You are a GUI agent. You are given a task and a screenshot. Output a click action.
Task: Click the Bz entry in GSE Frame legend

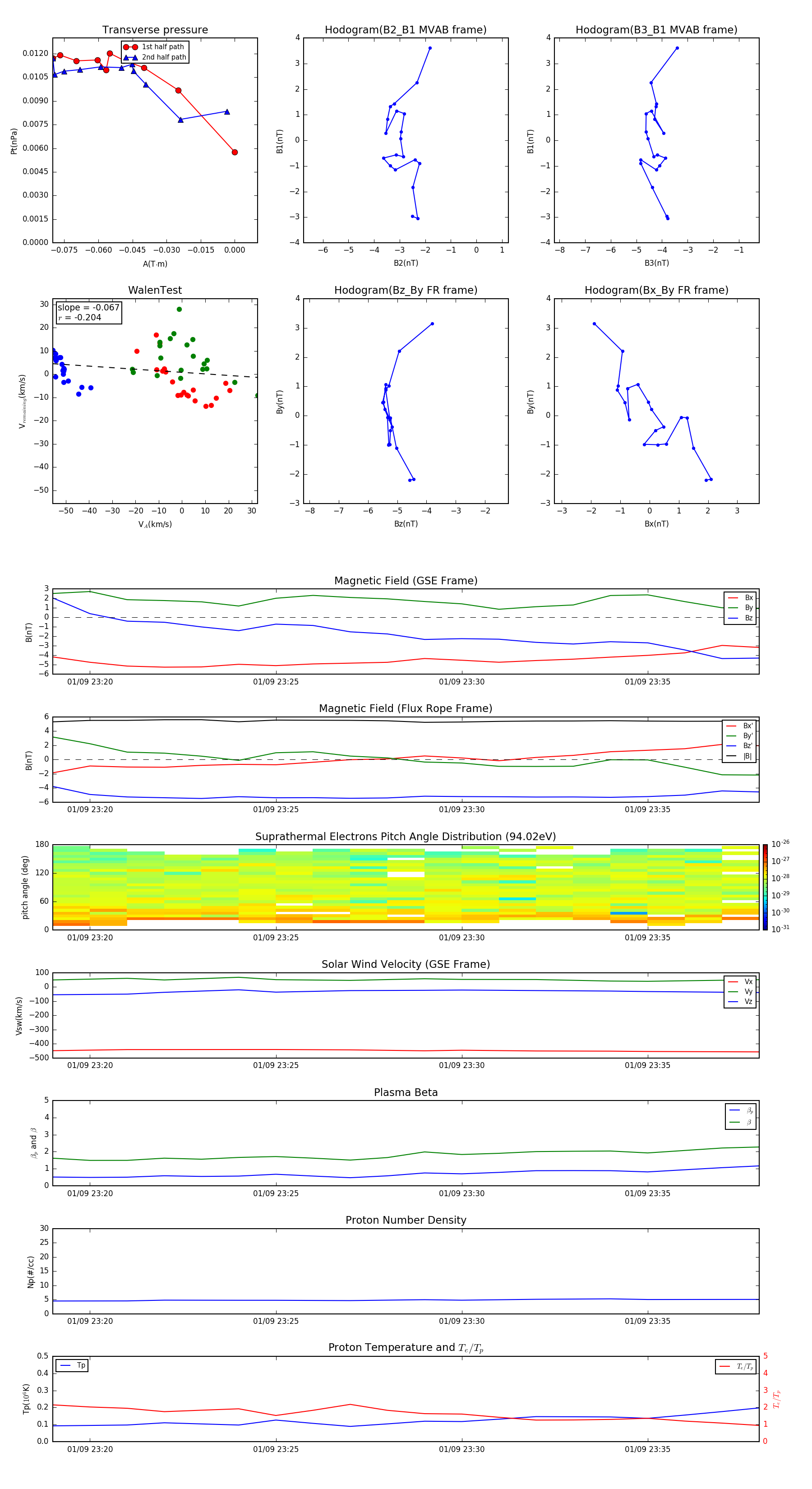740,619
